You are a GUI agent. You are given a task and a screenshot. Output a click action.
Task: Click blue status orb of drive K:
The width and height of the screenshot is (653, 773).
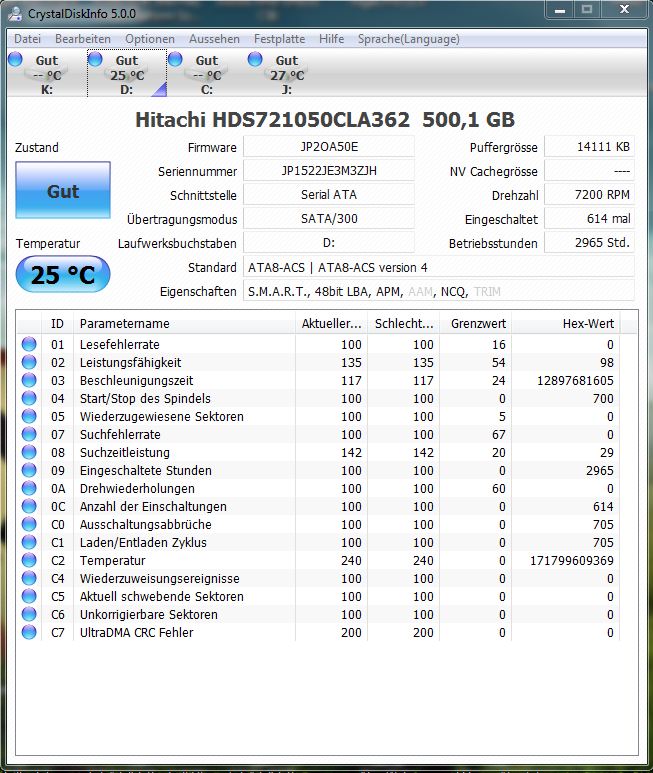(x=15, y=59)
